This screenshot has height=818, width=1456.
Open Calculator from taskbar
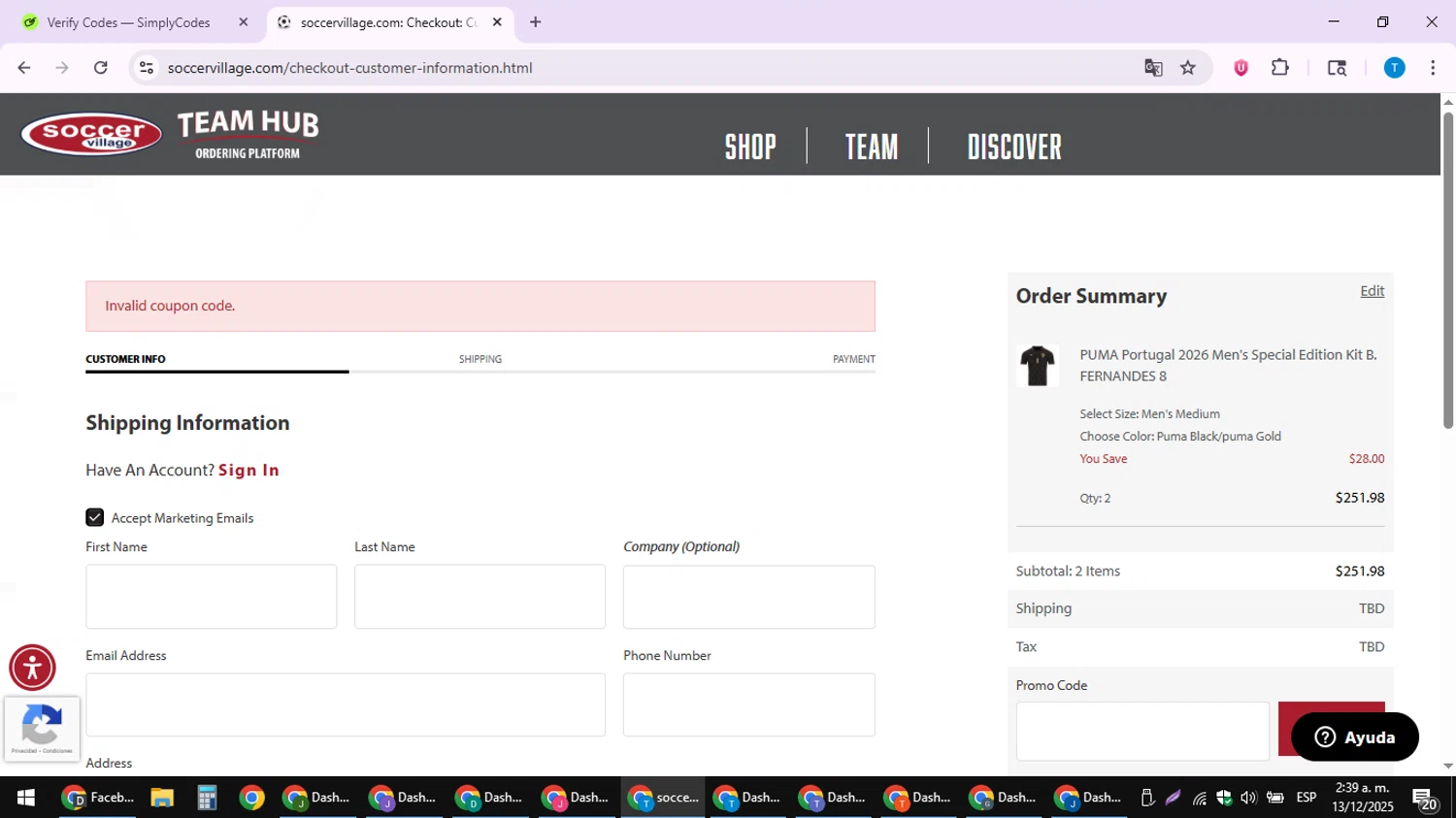coord(207,798)
